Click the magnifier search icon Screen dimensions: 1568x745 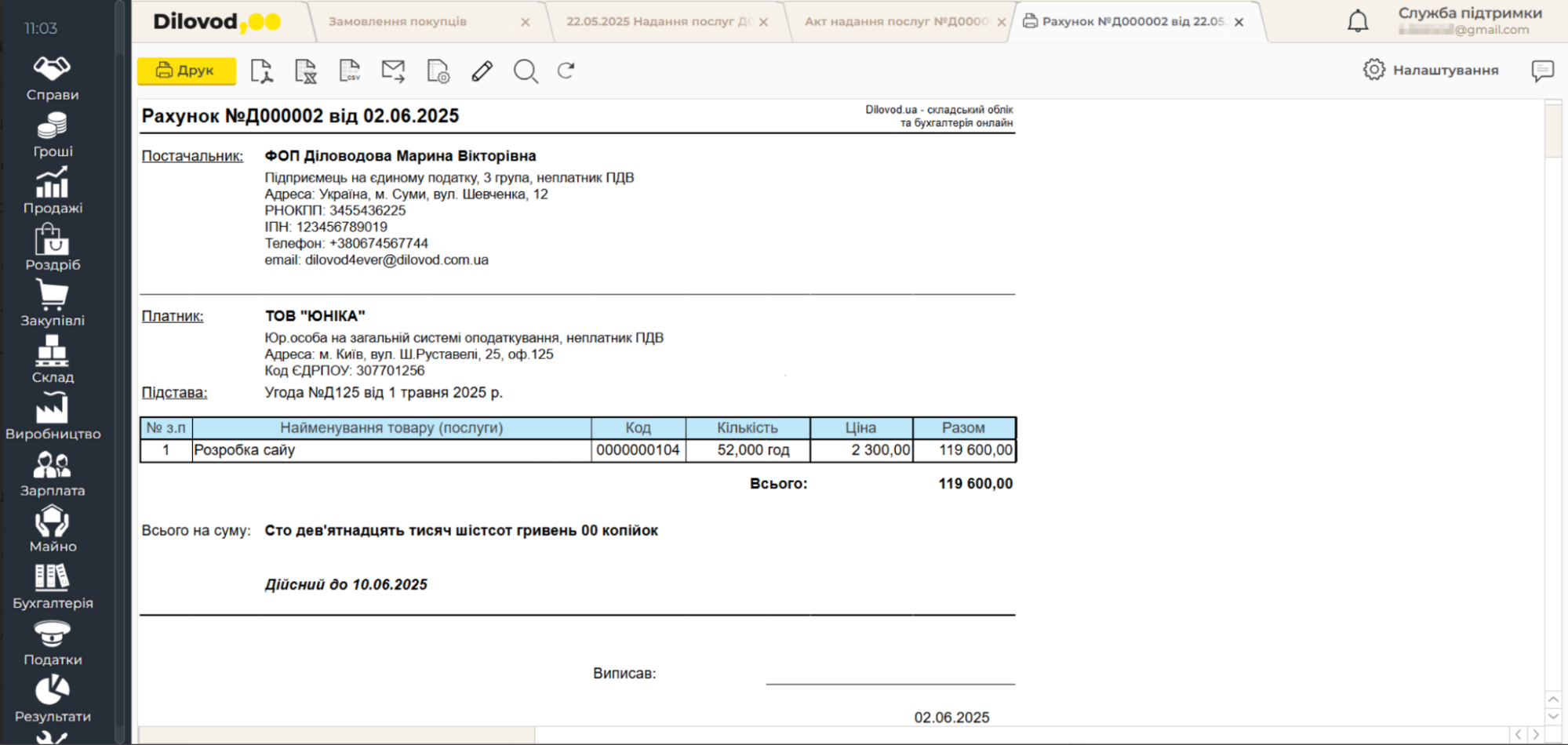(x=526, y=71)
